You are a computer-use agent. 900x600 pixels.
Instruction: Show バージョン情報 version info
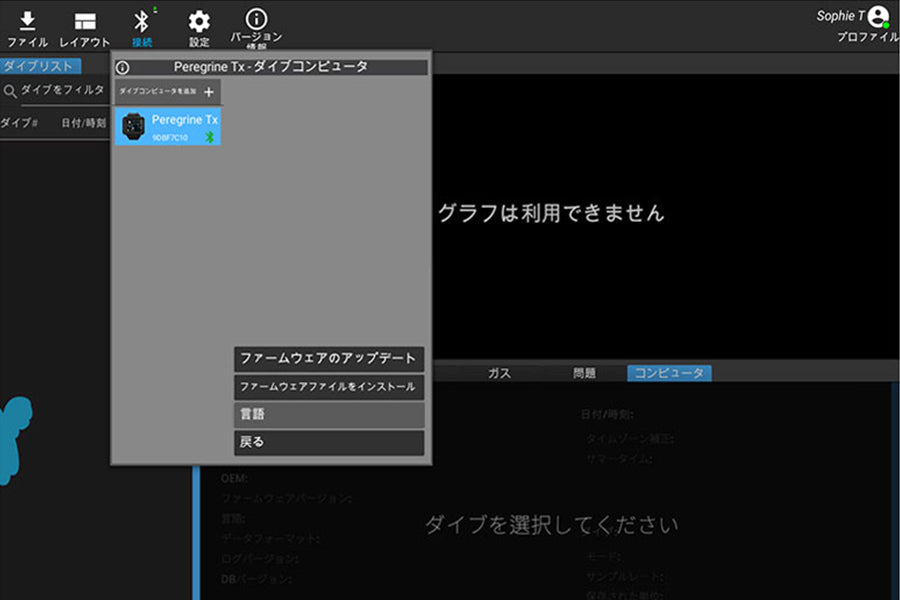(x=256, y=20)
